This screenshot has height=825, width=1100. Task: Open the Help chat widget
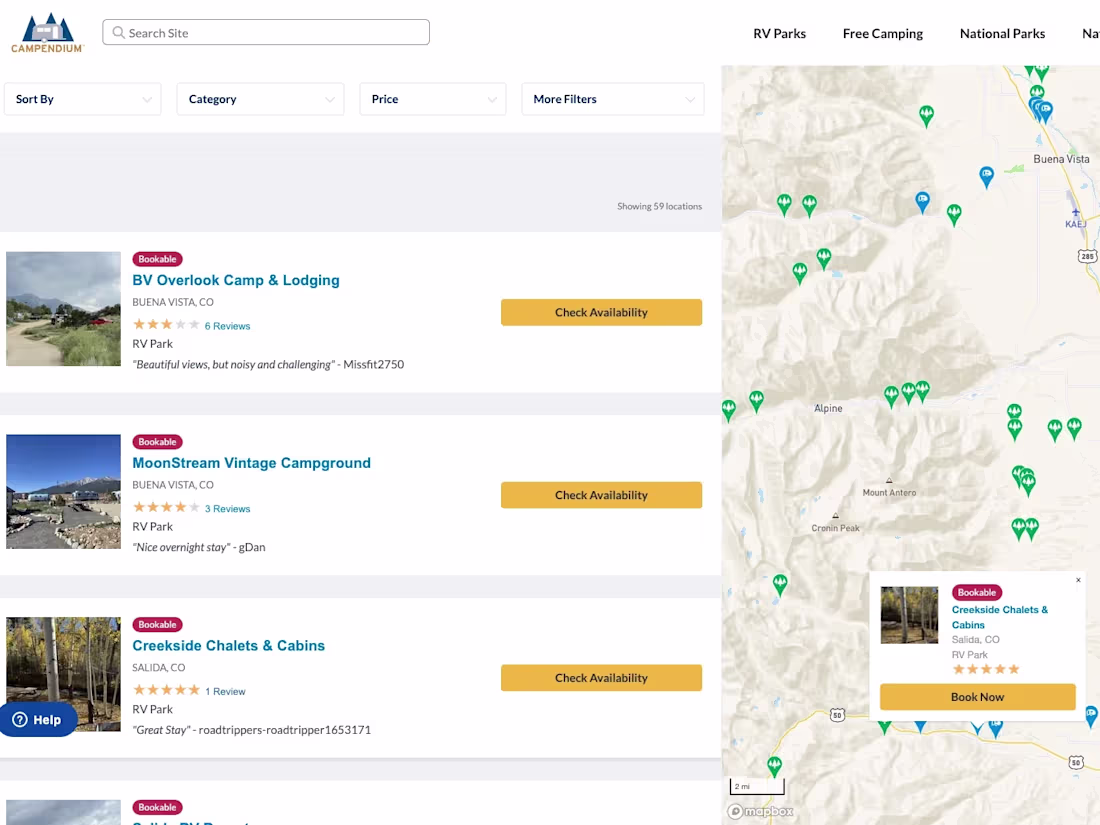tap(38, 719)
